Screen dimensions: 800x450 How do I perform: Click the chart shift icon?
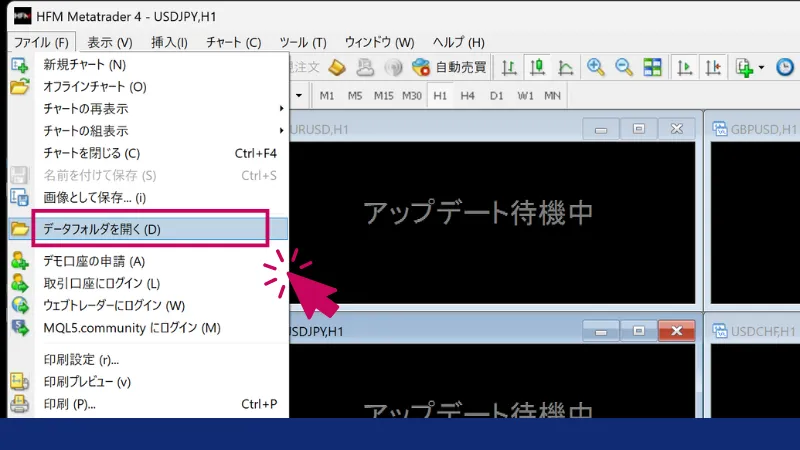click(x=713, y=68)
